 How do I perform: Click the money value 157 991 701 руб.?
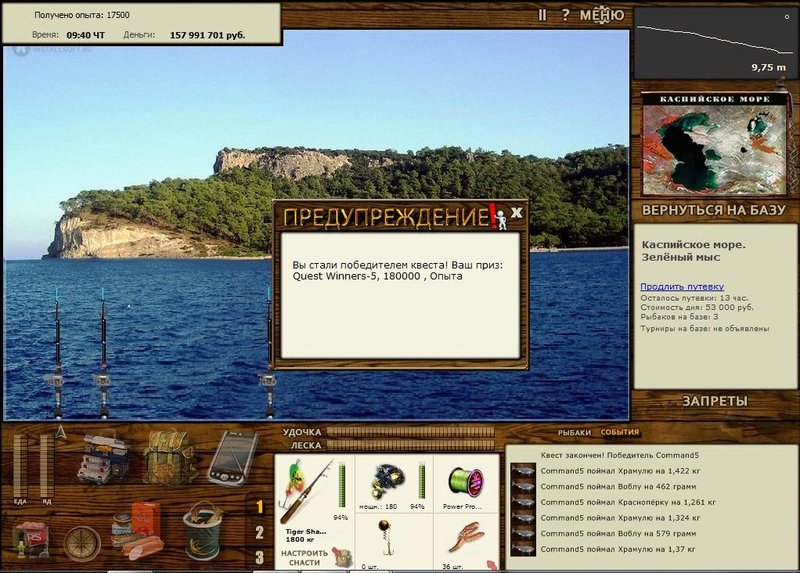tap(207, 35)
